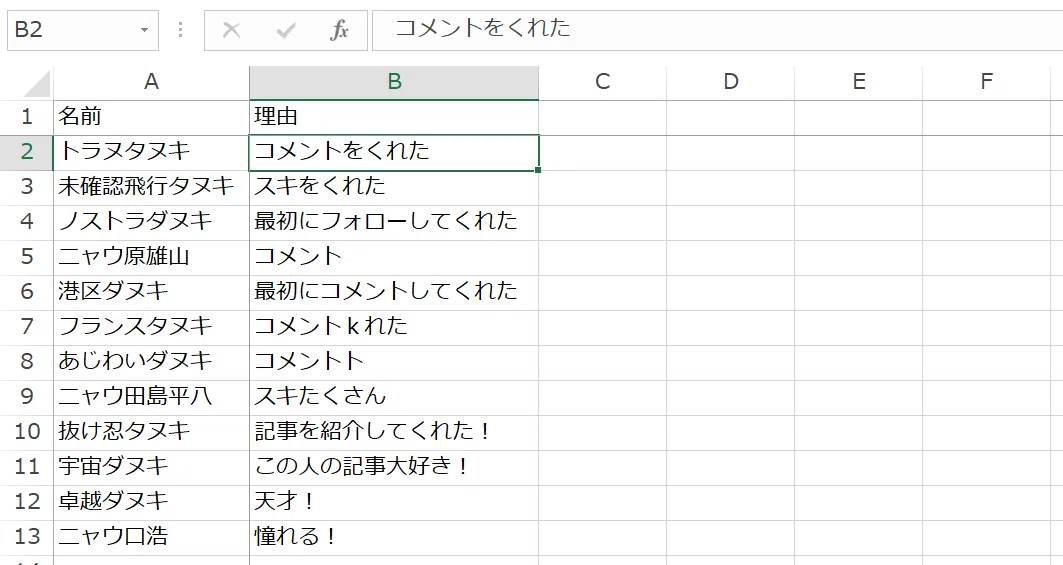Select cell あじわいダヌキ
Viewport: 1063px width, 565px height.
tap(151, 362)
